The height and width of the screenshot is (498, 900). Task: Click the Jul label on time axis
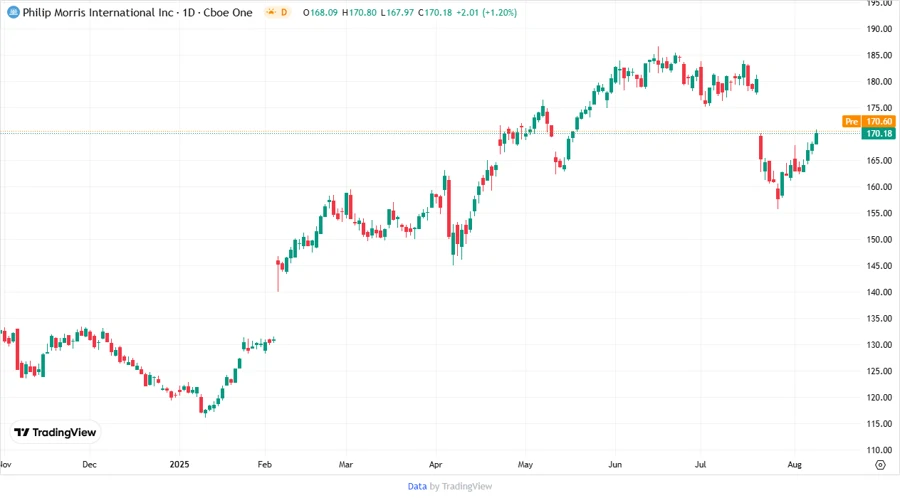click(700, 464)
